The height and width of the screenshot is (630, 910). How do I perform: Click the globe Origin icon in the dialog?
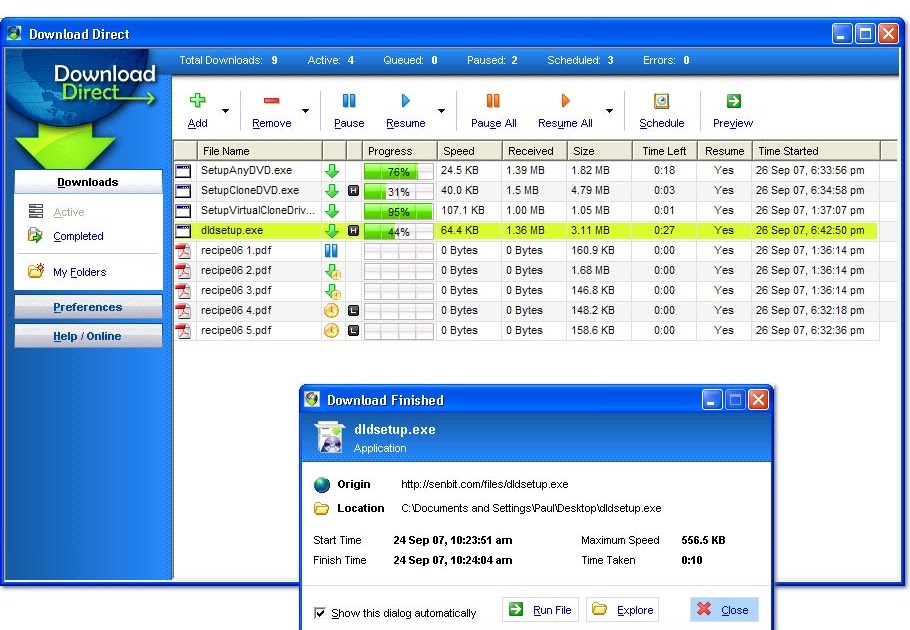point(322,484)
